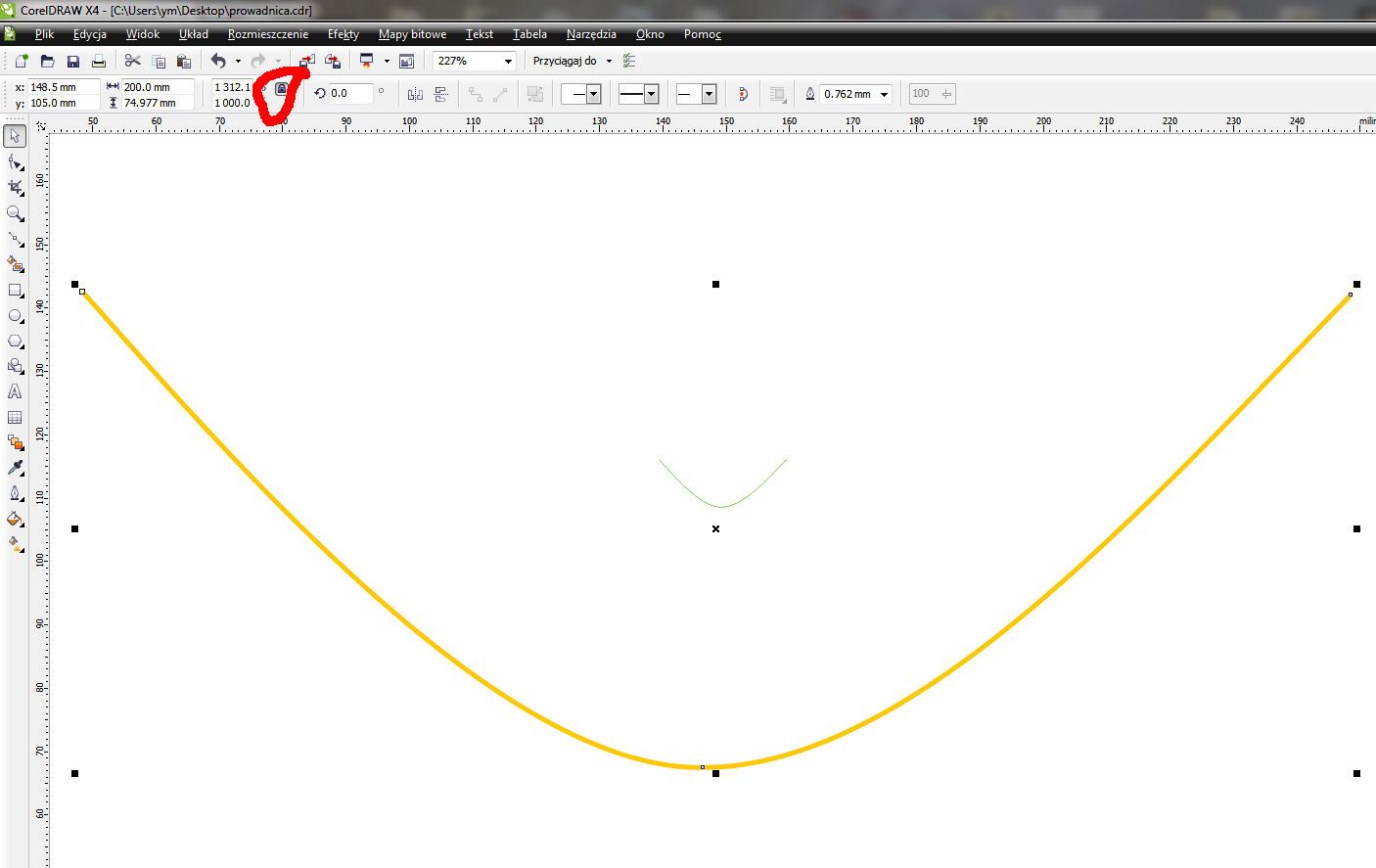Open the Mapy bitowe menu

click(x=412, y=34)
